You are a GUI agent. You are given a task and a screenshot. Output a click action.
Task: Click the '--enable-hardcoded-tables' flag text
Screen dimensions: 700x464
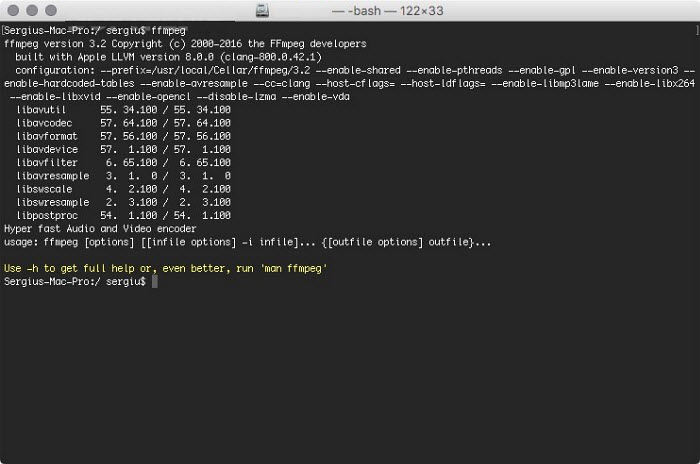click(69, 83)
